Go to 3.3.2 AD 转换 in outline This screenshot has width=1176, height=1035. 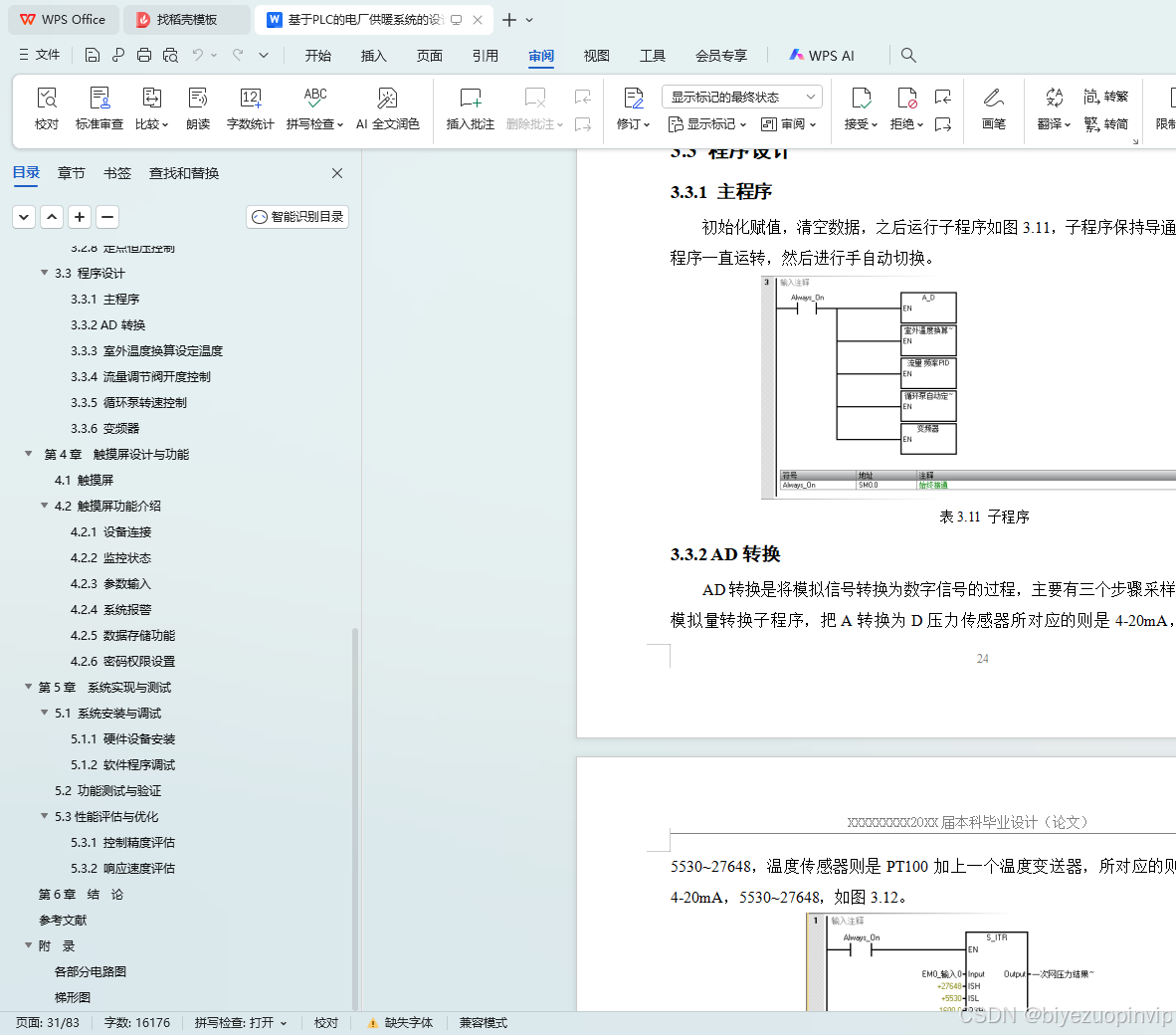tap(108, 324)
